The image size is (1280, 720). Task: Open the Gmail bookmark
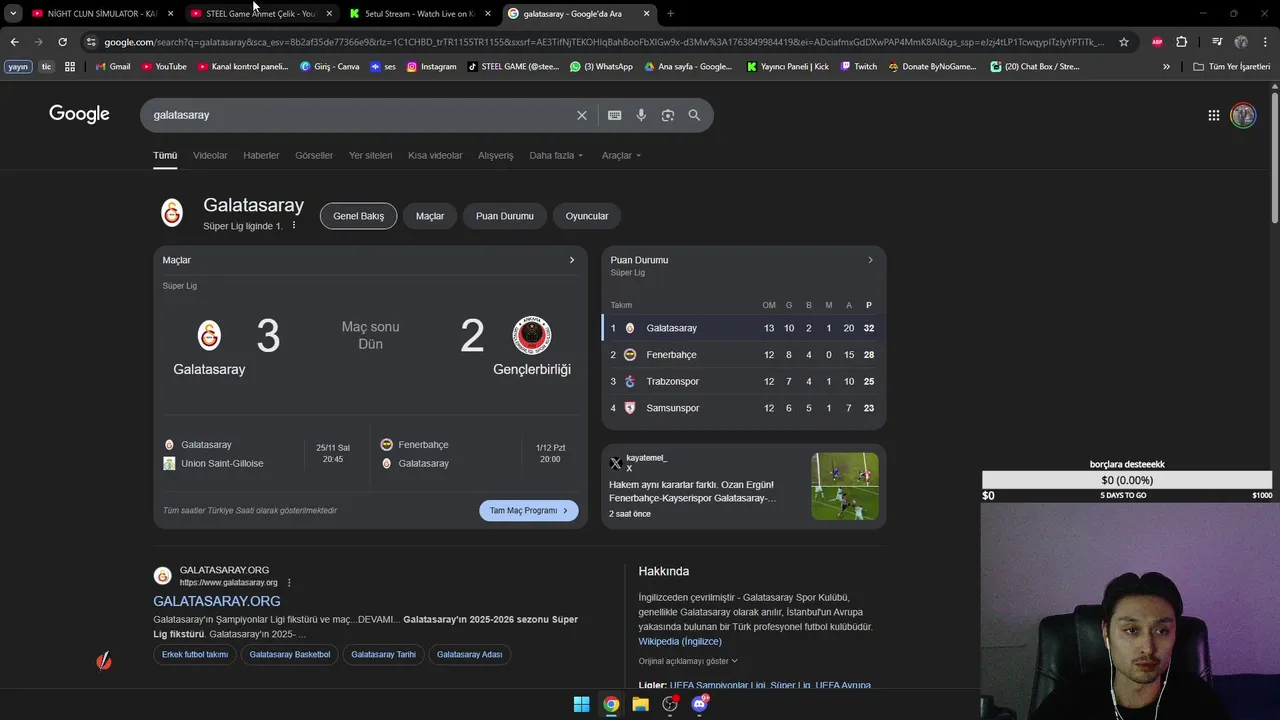point(113,67)
